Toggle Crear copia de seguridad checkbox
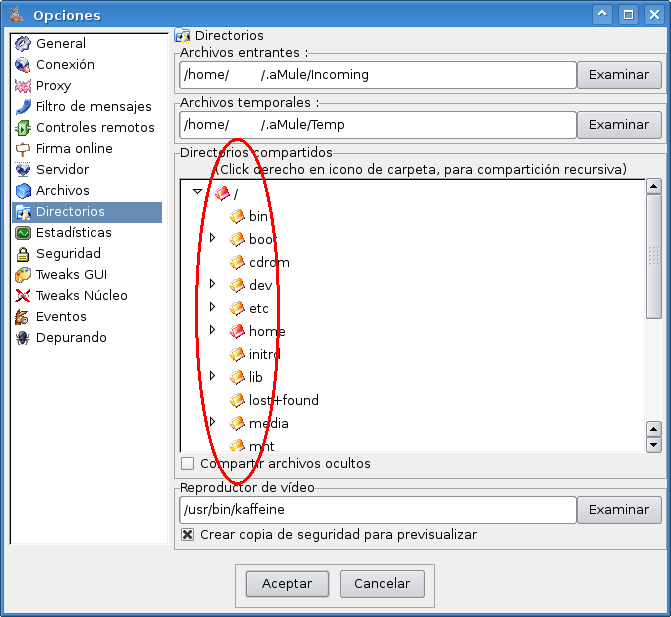Screen dimensions: 671x617 187,535
